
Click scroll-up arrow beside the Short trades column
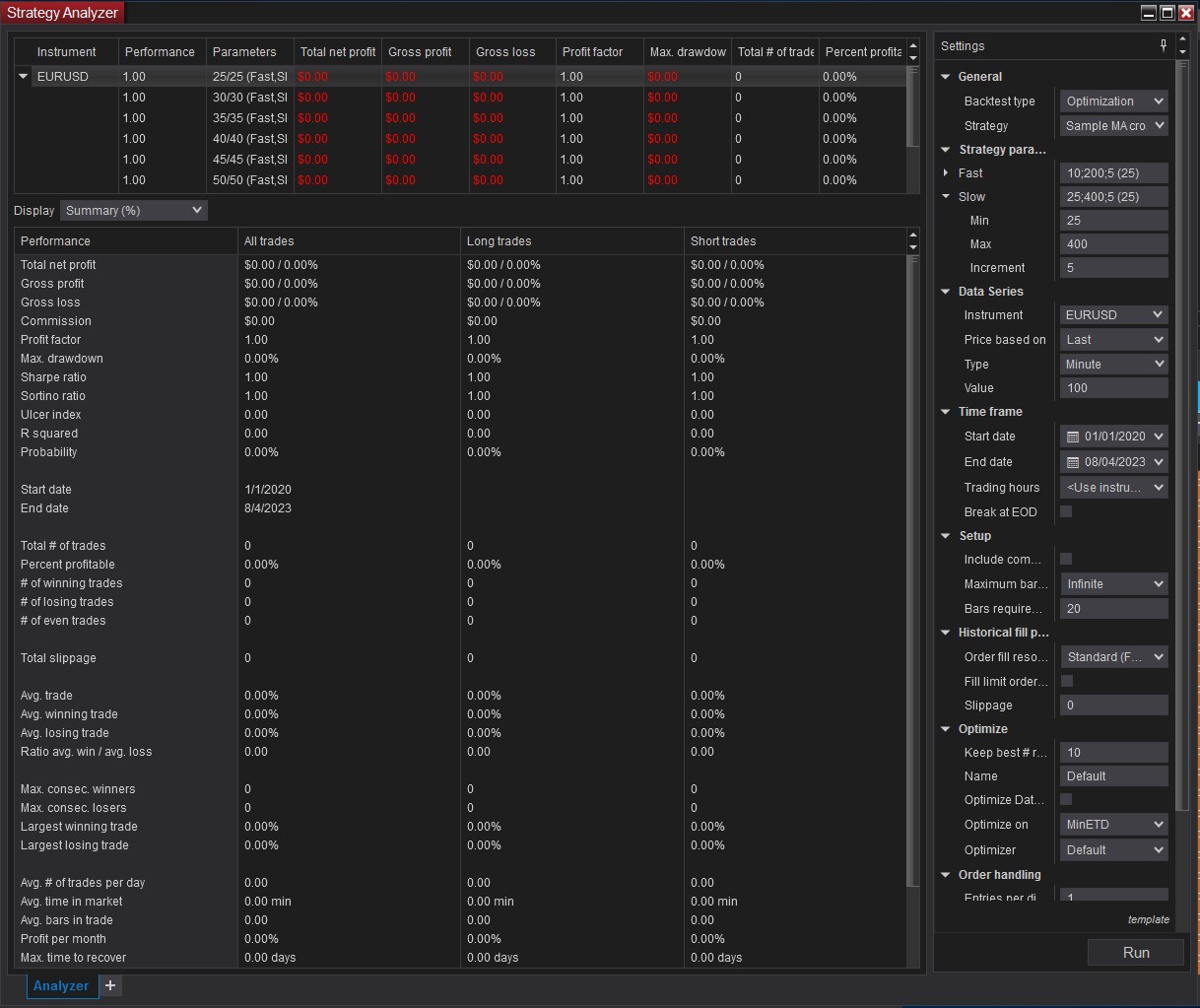coord(913,235)
